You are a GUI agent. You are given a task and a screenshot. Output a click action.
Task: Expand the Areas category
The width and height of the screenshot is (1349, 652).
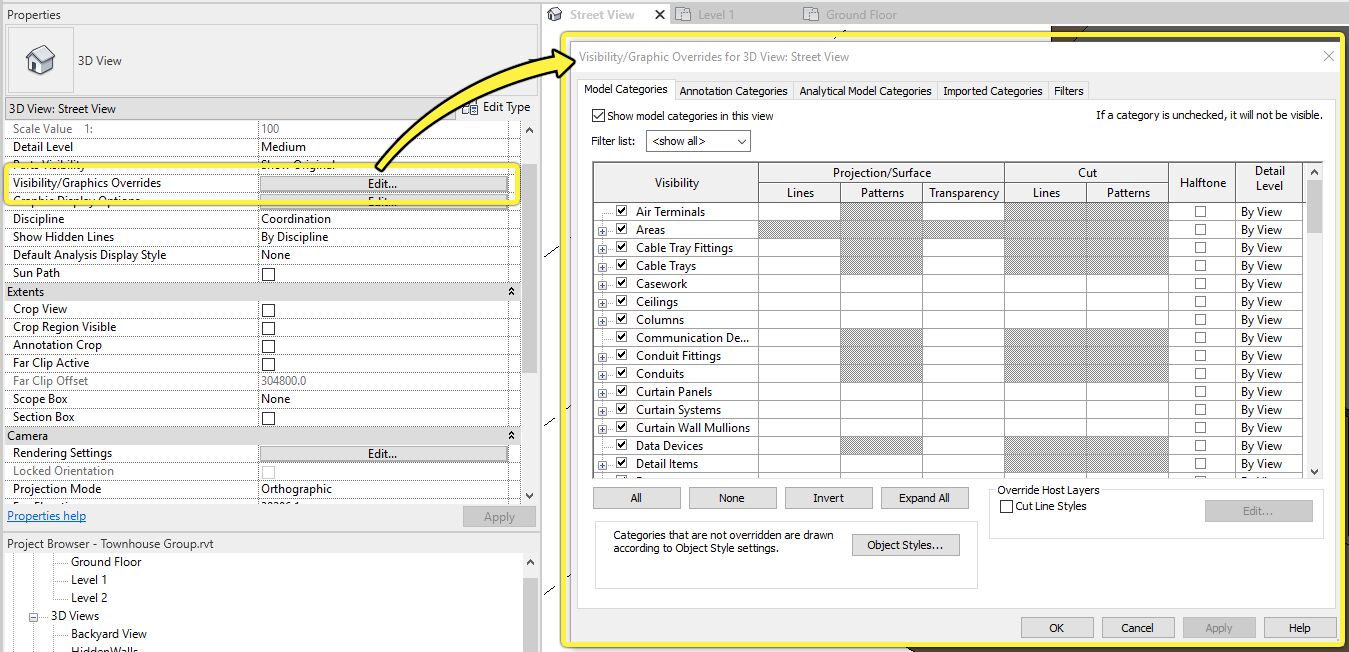601,229
